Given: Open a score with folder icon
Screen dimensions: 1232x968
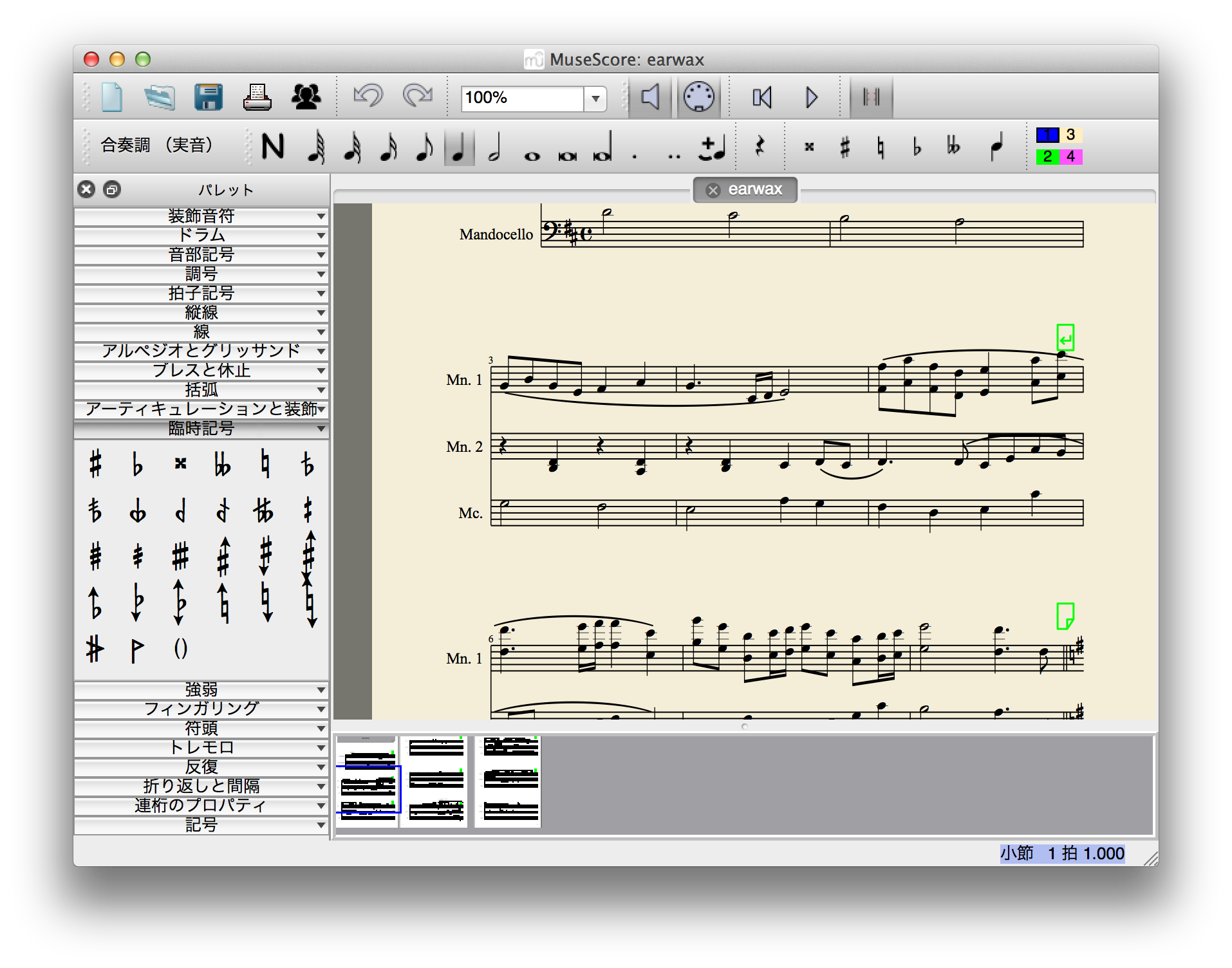Looking at the screenshot, I should (160, 98).
